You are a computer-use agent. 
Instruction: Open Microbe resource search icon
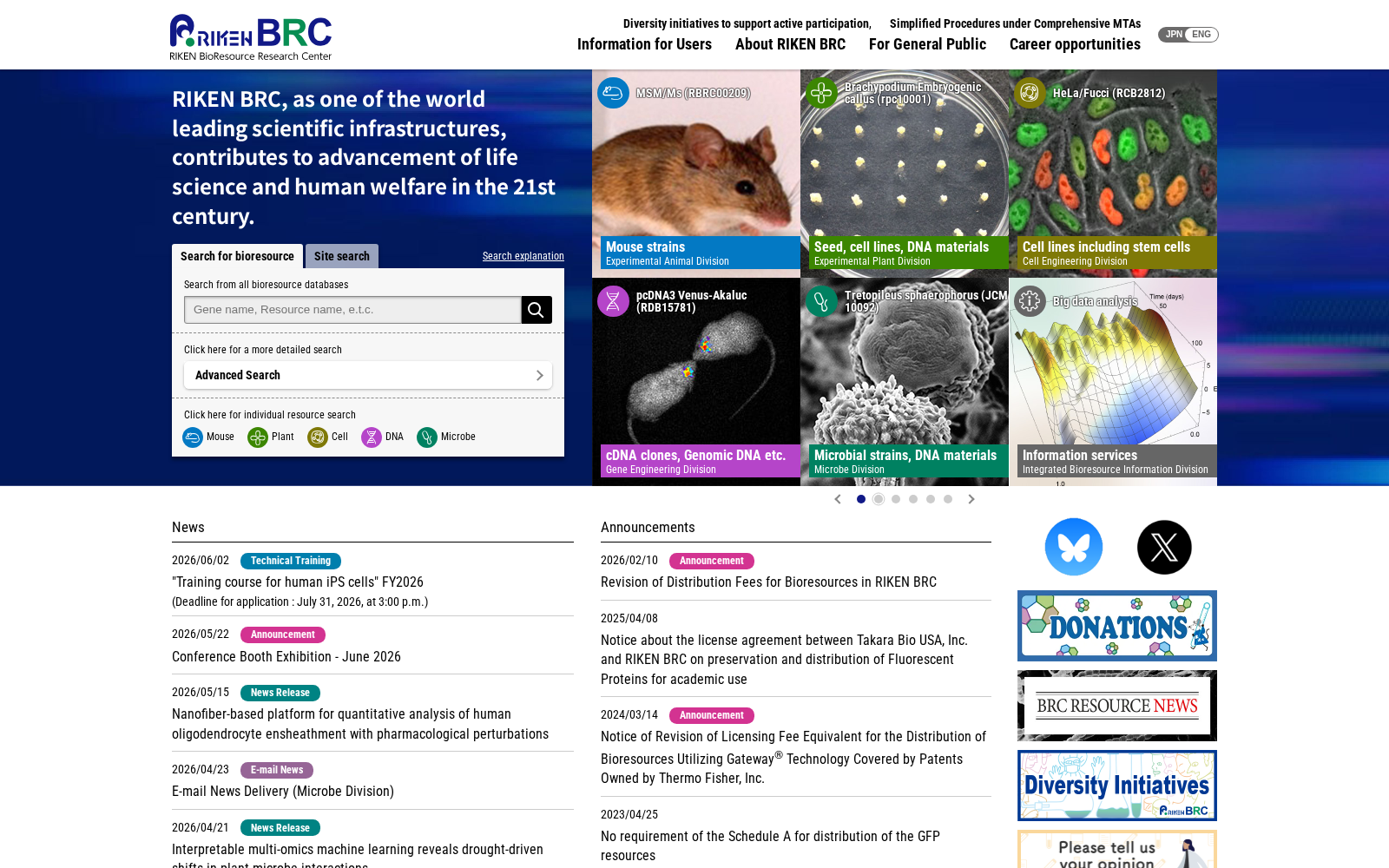tap(427, 437)
